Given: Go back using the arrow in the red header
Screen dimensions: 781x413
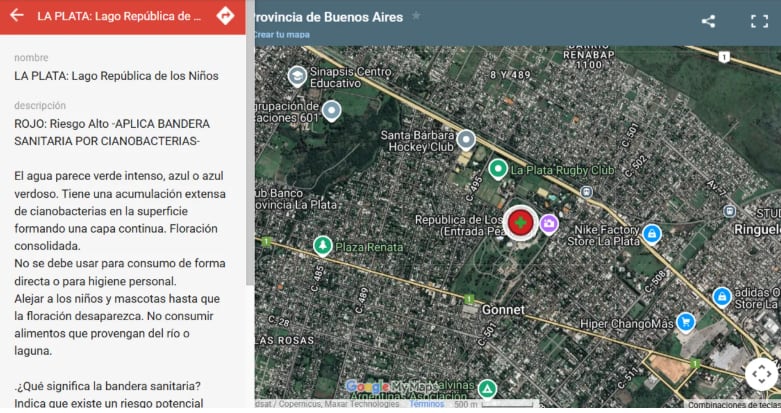Looking at the screenshot, I should [17, 15].
